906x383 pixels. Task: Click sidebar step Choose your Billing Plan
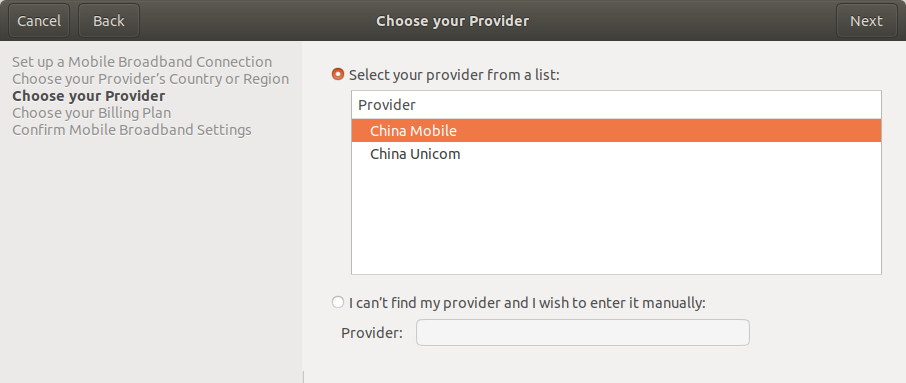click(x=91, y=113)
